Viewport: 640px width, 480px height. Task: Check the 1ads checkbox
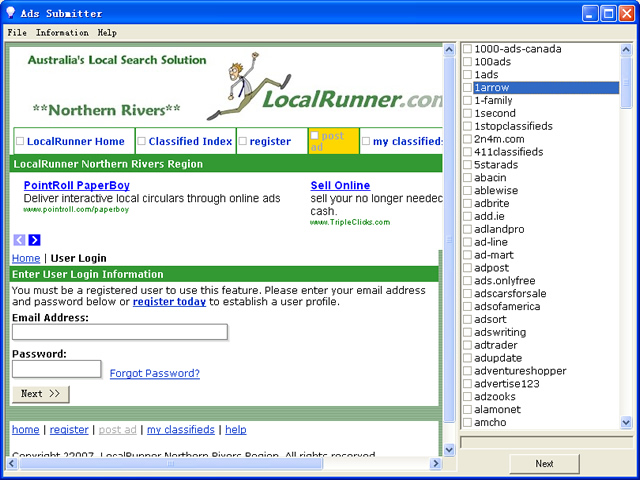point(467,75)
